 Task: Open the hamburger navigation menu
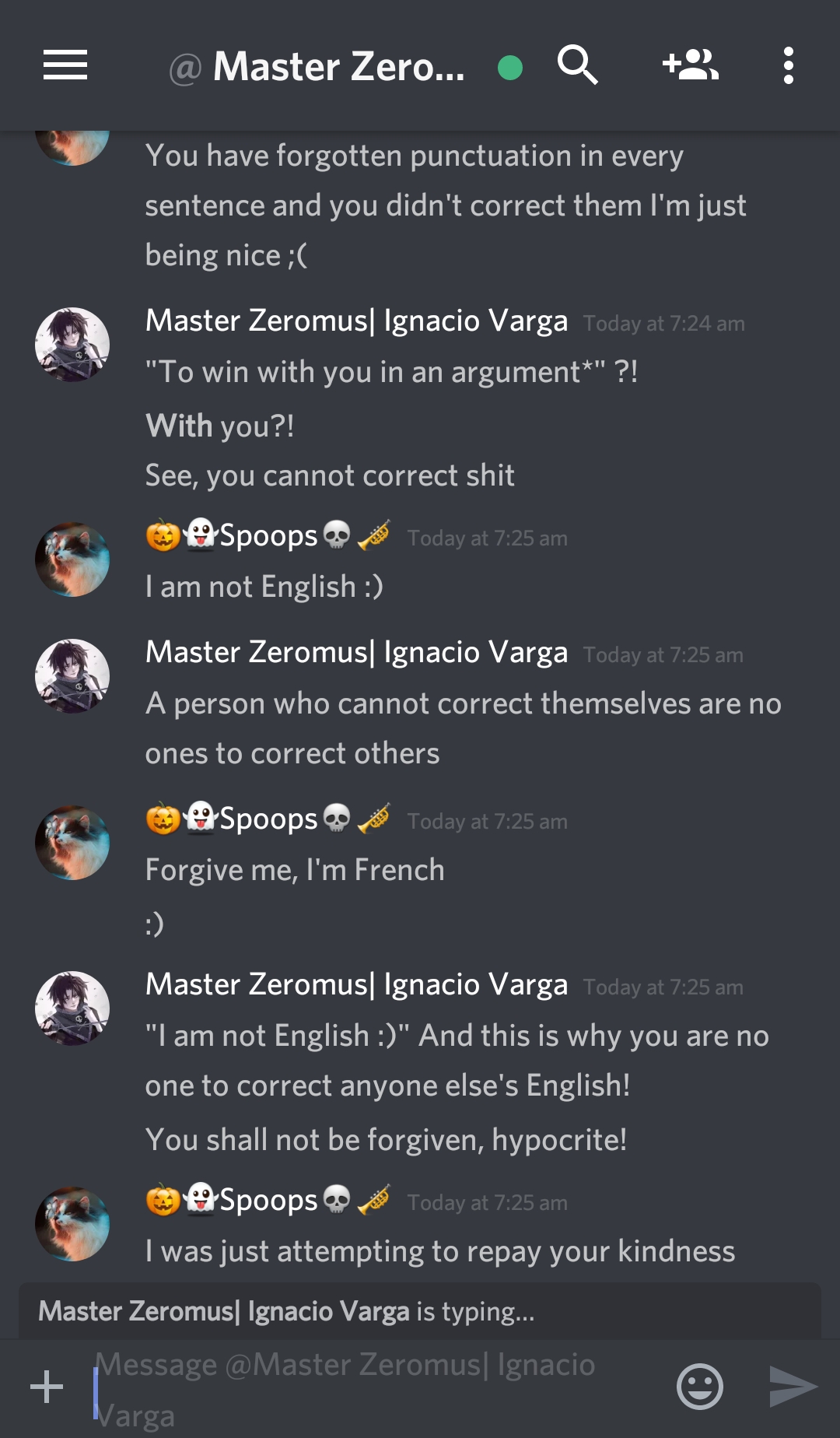tap(65, 65)
